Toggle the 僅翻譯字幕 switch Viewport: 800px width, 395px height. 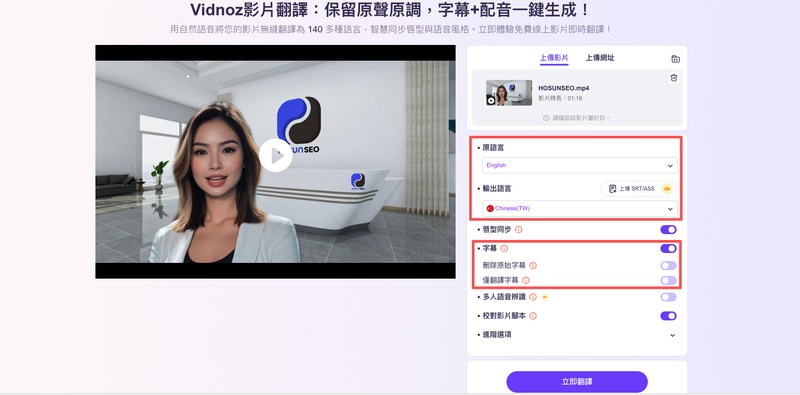(668, 280)
